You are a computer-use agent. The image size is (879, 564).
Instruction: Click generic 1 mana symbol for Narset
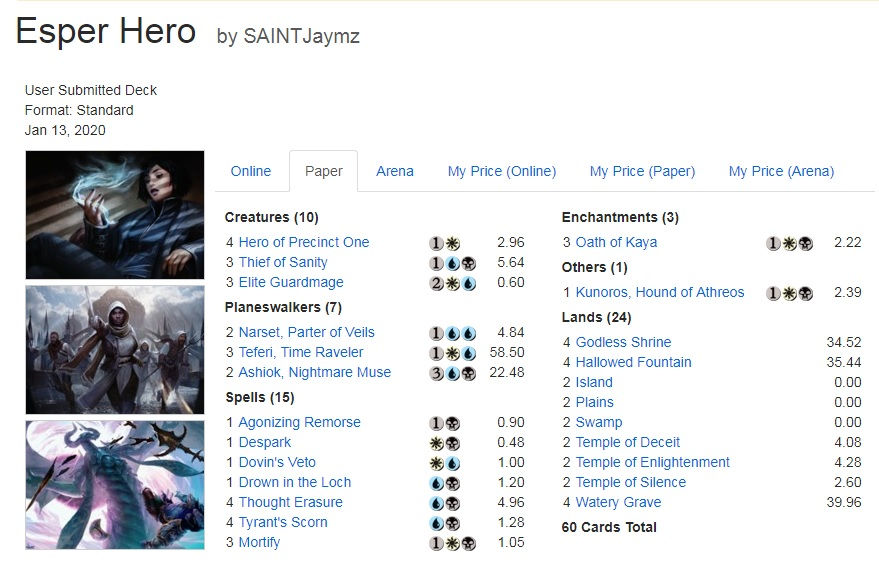pos(437,334)
